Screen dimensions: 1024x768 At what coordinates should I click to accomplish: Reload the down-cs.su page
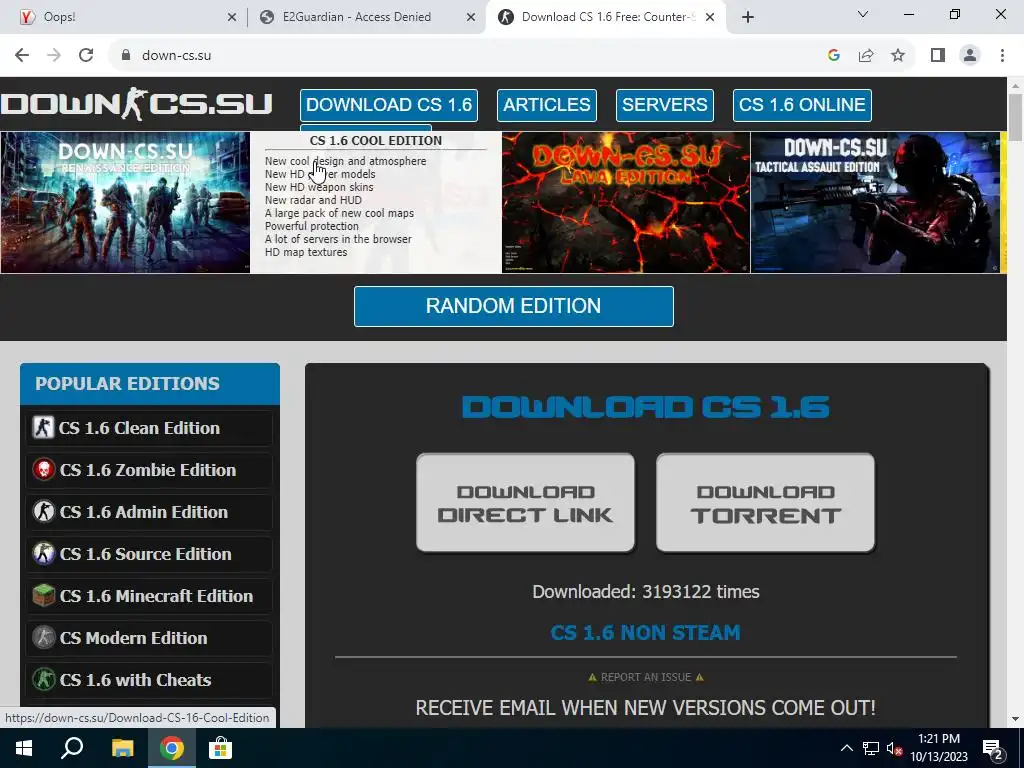tap(86, 56)
